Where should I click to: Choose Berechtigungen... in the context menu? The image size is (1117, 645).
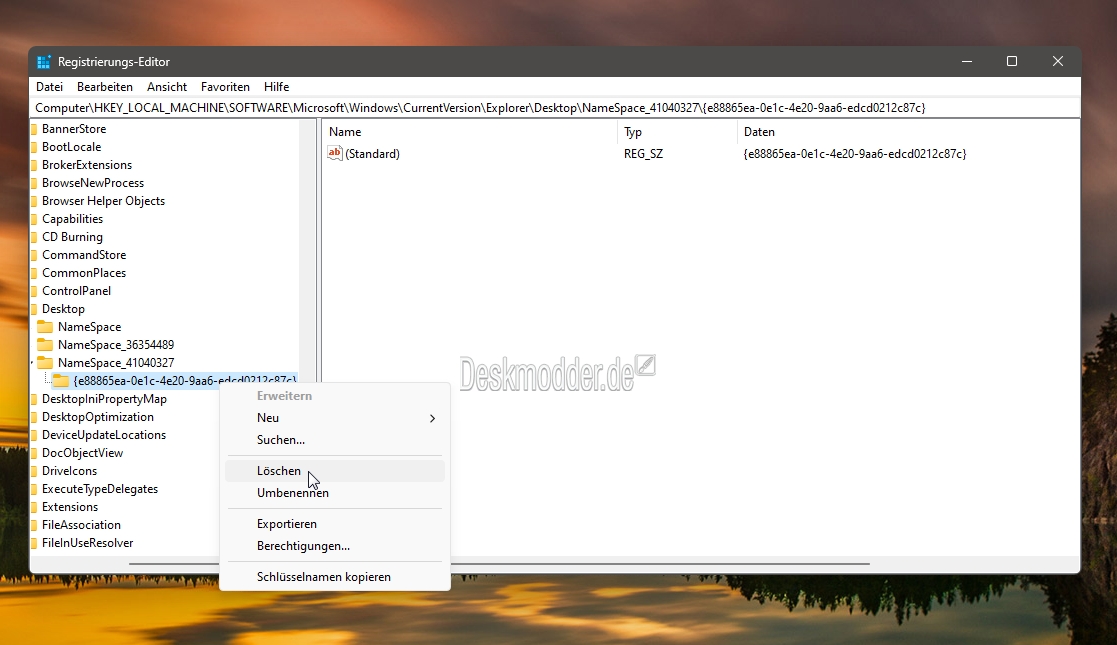click(x=335, y=545)
